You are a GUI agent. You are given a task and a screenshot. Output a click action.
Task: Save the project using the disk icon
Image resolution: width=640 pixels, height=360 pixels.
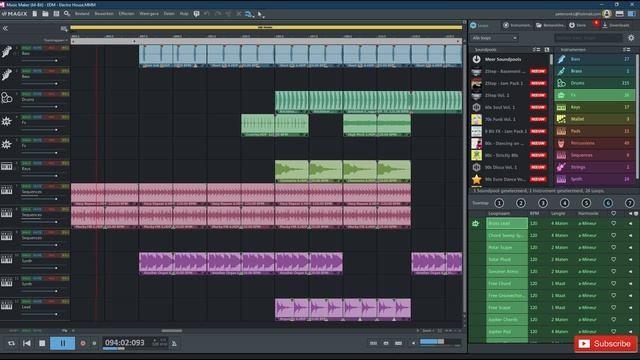pos(56,14)
